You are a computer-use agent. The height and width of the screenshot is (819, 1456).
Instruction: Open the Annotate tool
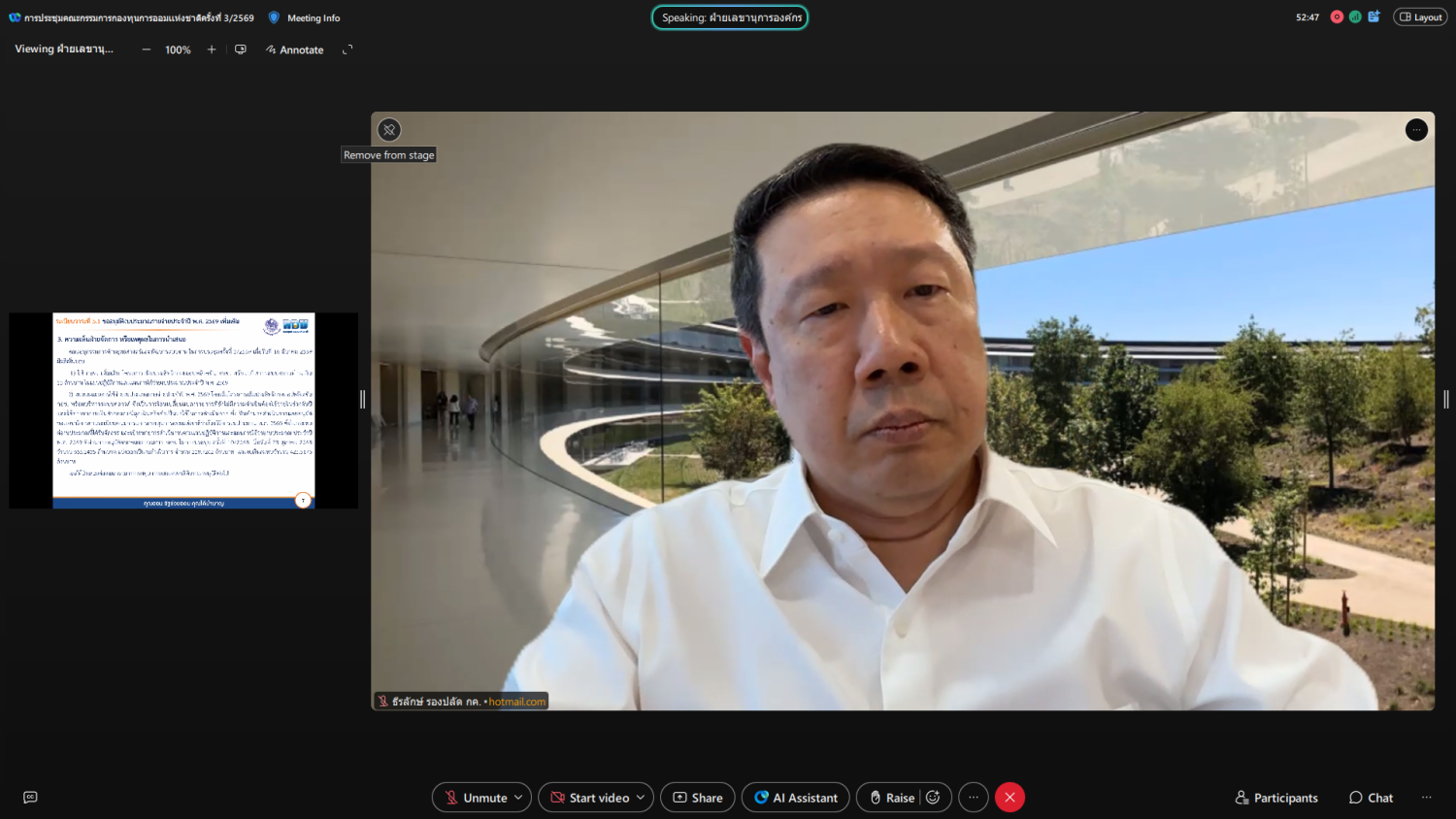tap(295, 49)
